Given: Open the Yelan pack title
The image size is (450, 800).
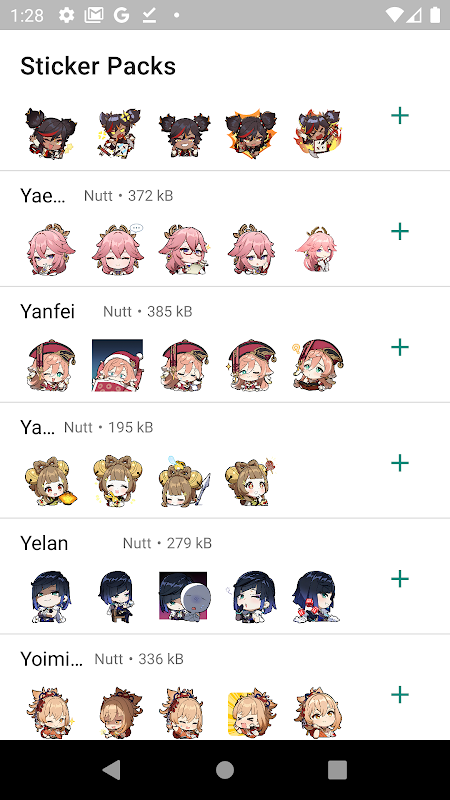Looking at the screenshot, I should click(x=44, y=543).
